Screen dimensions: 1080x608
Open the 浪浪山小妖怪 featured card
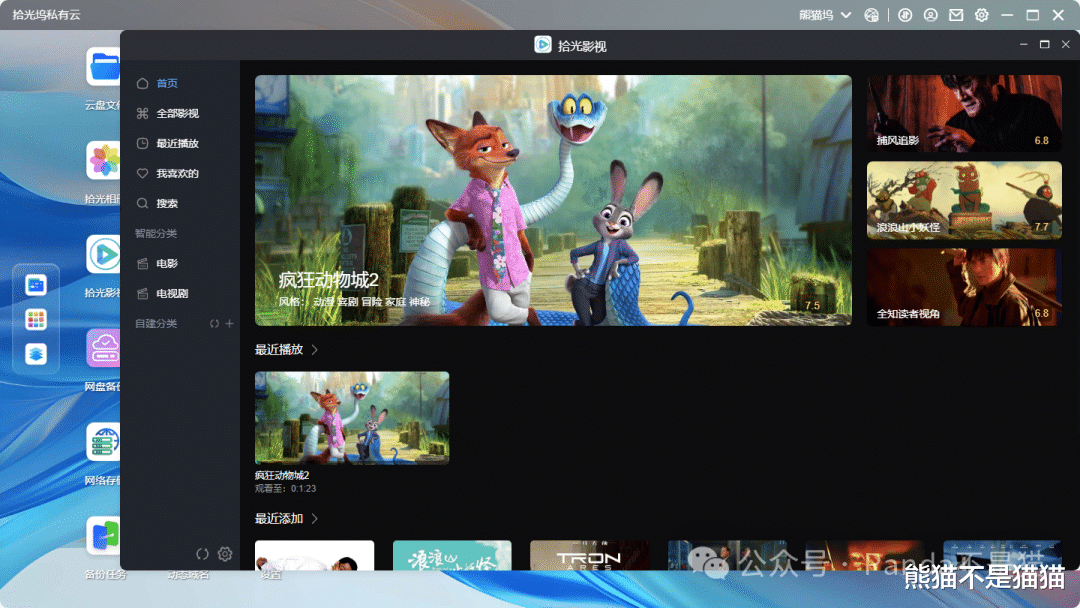pyautogui.click(x=964, y=200)
